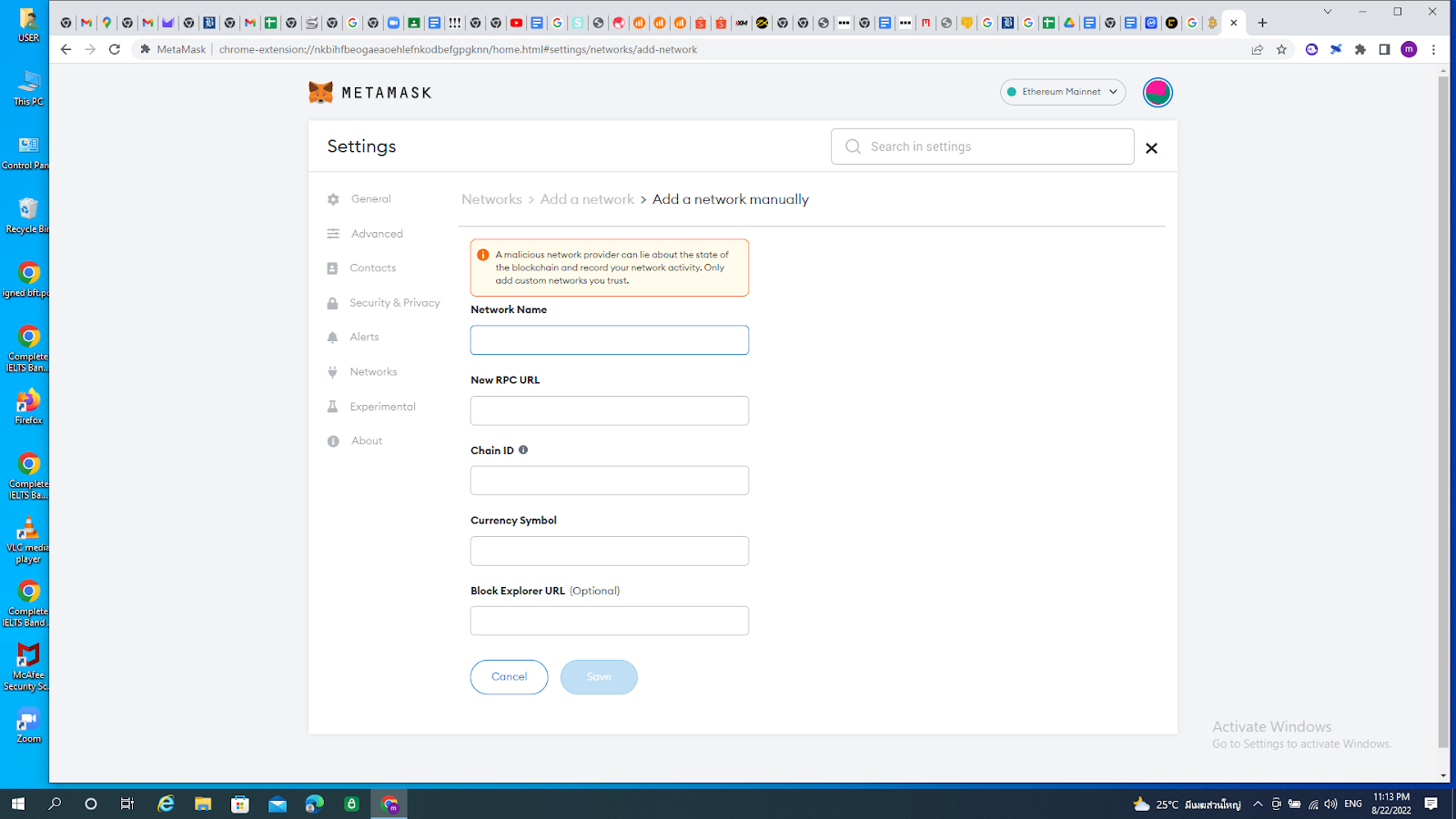Open the Mail app from the taskbar
The image size is (1456, 819).
pyautogui.click(x=278, y=804)
